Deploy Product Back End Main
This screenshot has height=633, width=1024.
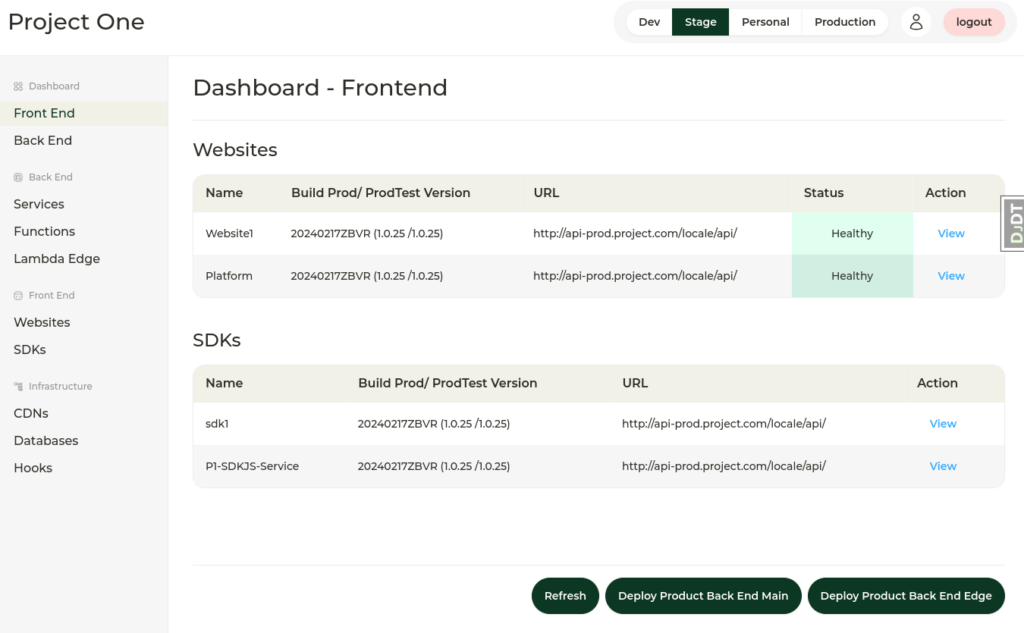point(703,596)
